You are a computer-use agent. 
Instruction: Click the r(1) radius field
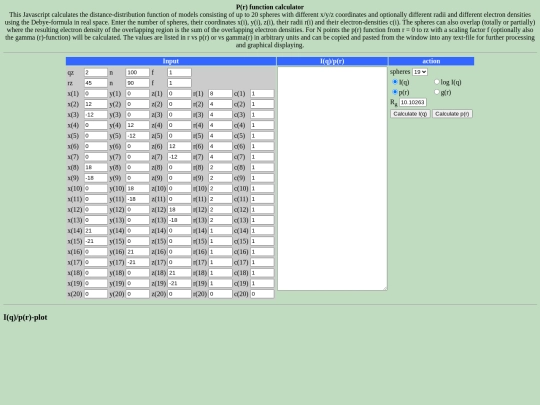pyautogui.click(x=220, y=94)
